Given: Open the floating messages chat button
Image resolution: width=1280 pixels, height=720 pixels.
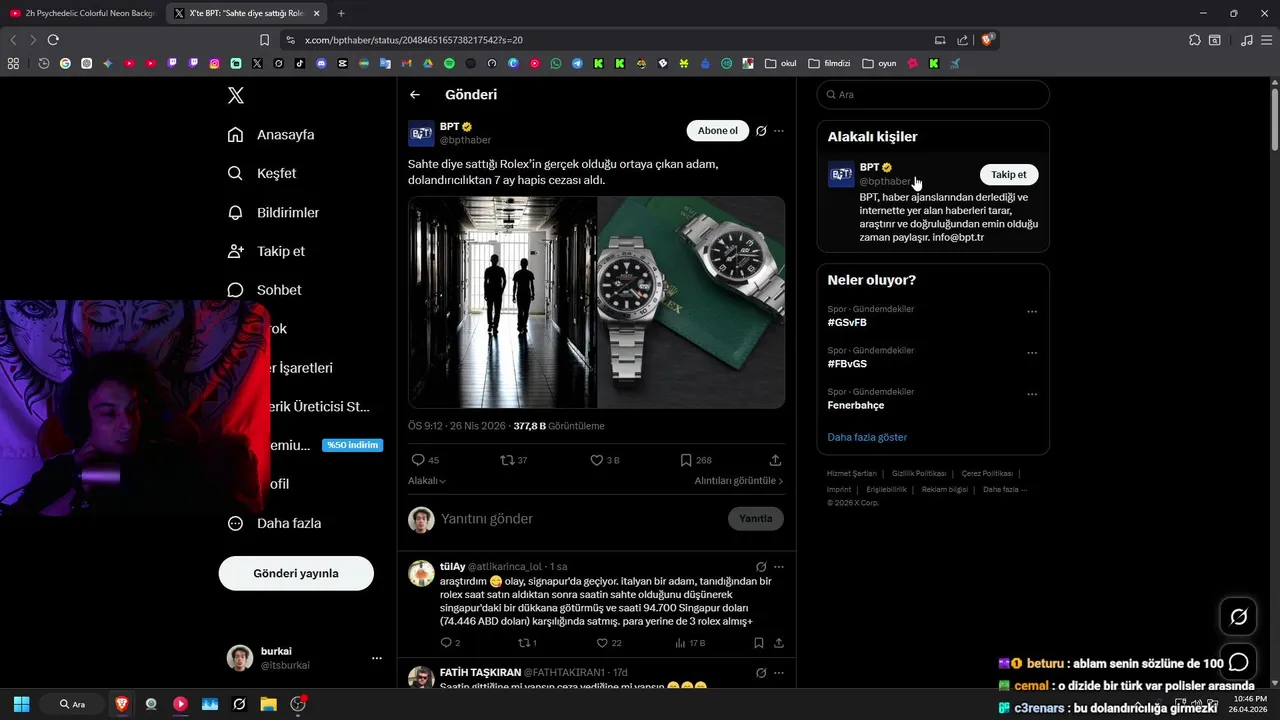Looking at the screenshot, I should pos(1239,662).
